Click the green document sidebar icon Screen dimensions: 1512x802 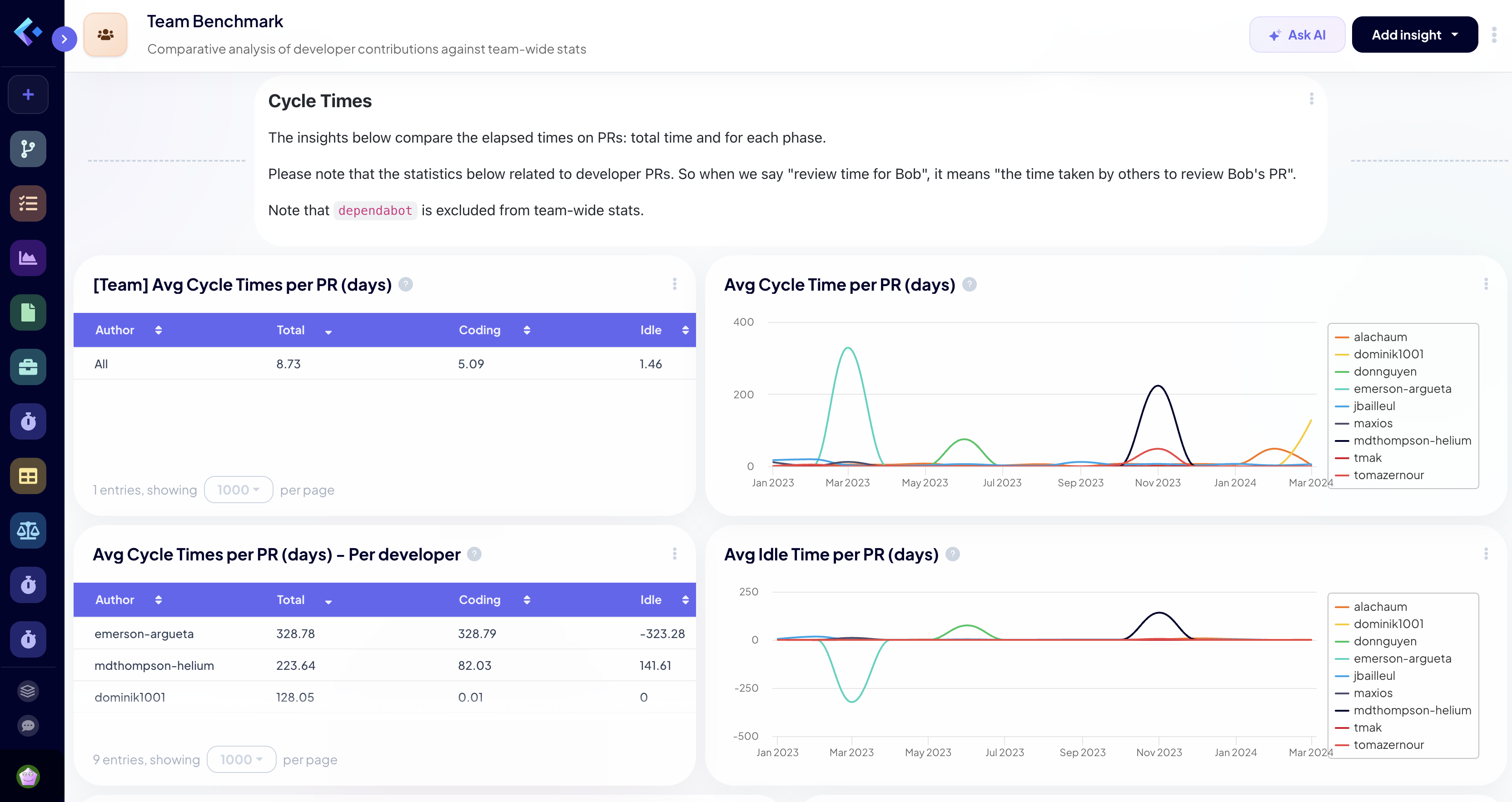tap(28, 313)
